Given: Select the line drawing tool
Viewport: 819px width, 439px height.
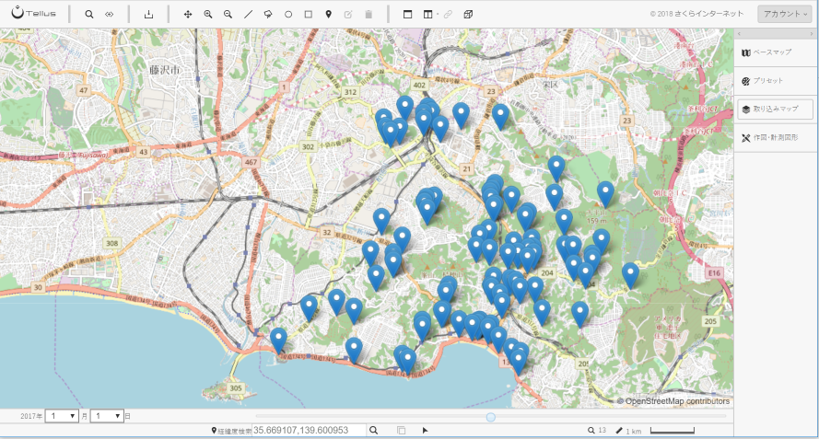Looking at the screenshot, I should (248, 14).
